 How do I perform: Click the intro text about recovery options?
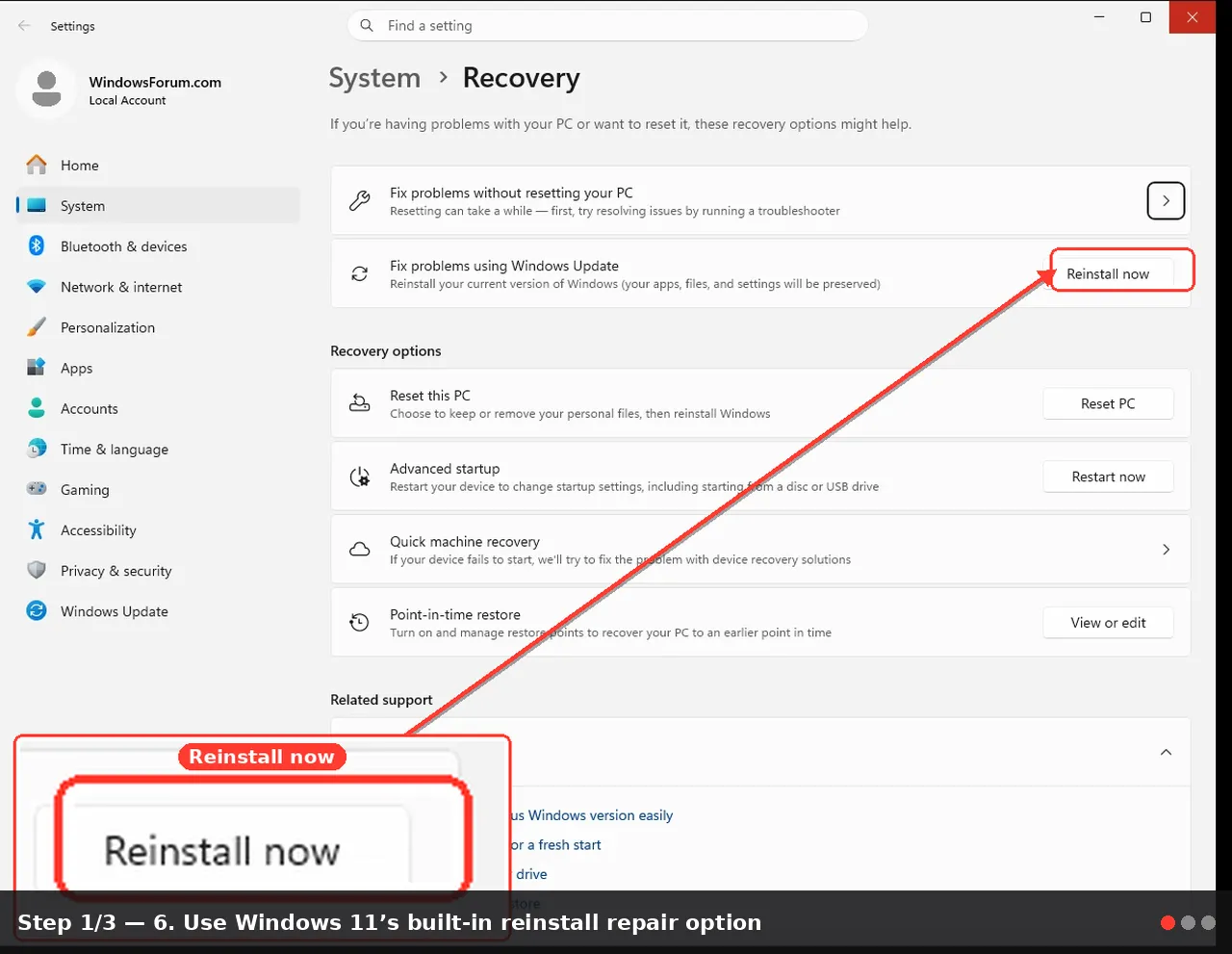(x=621, y=124)
